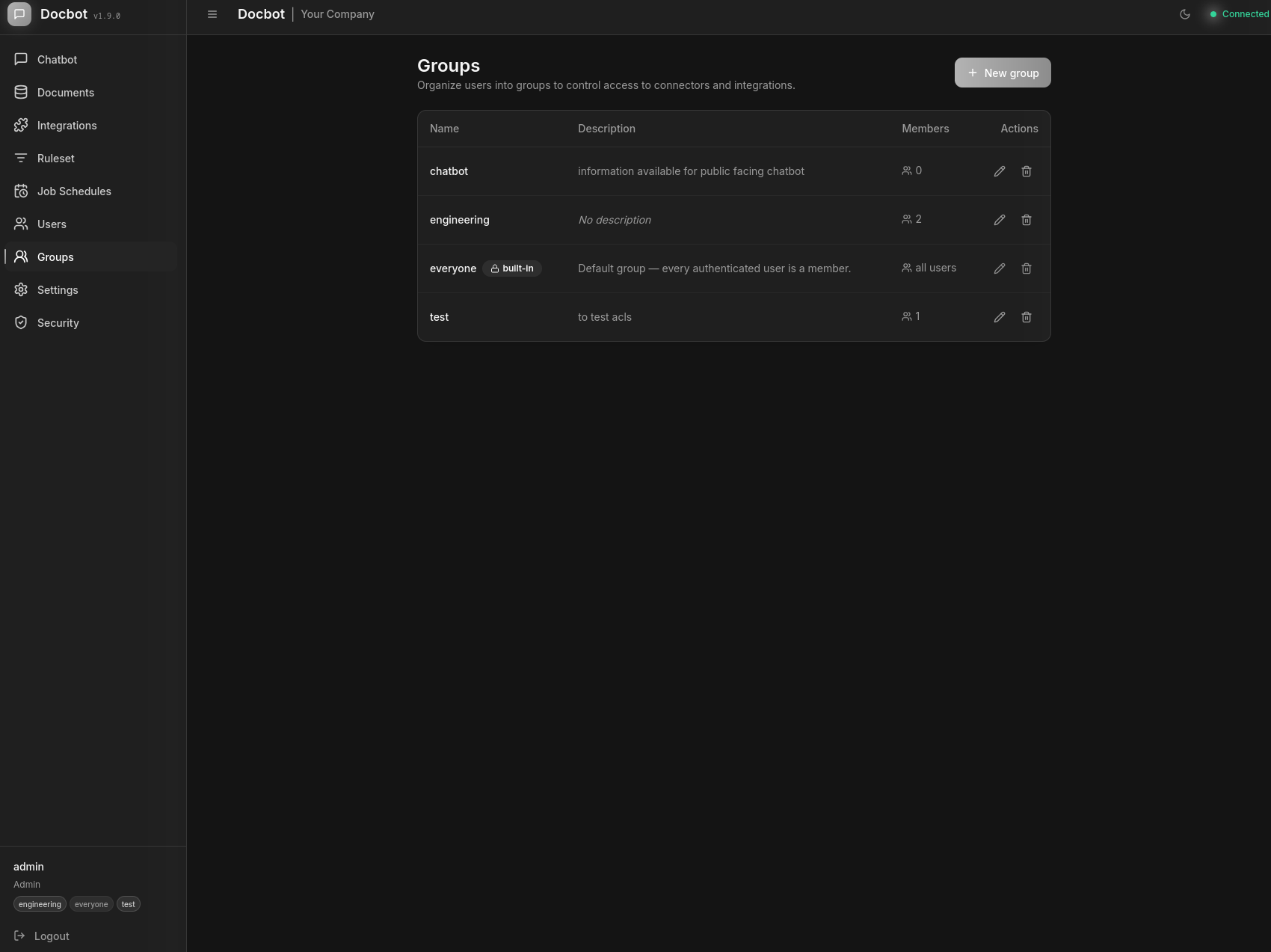Click the everyone group name

point(453,268)
